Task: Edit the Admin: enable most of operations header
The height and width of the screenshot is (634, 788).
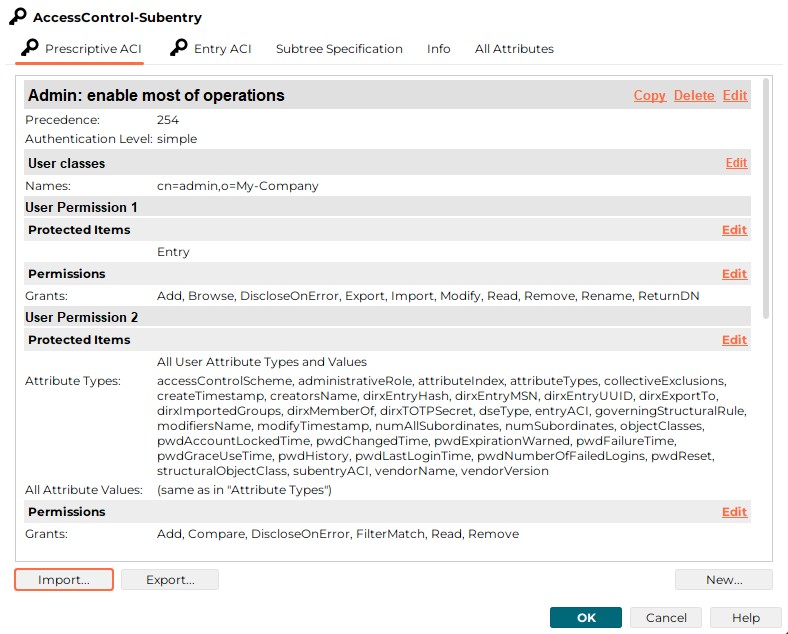Action: tap(735, 95)
